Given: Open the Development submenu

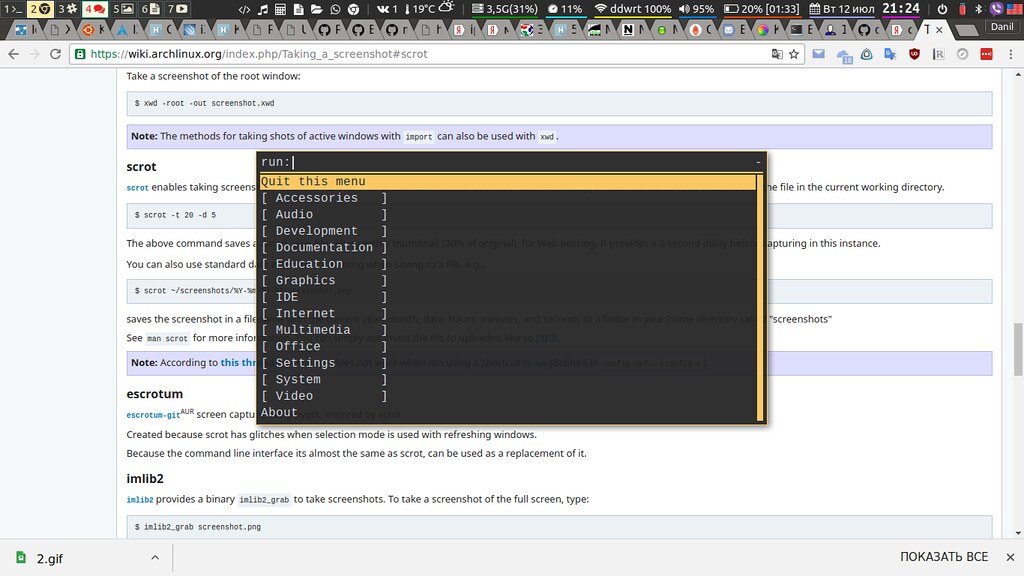Looking at the screenshot, I should click(x=324, y=231).
